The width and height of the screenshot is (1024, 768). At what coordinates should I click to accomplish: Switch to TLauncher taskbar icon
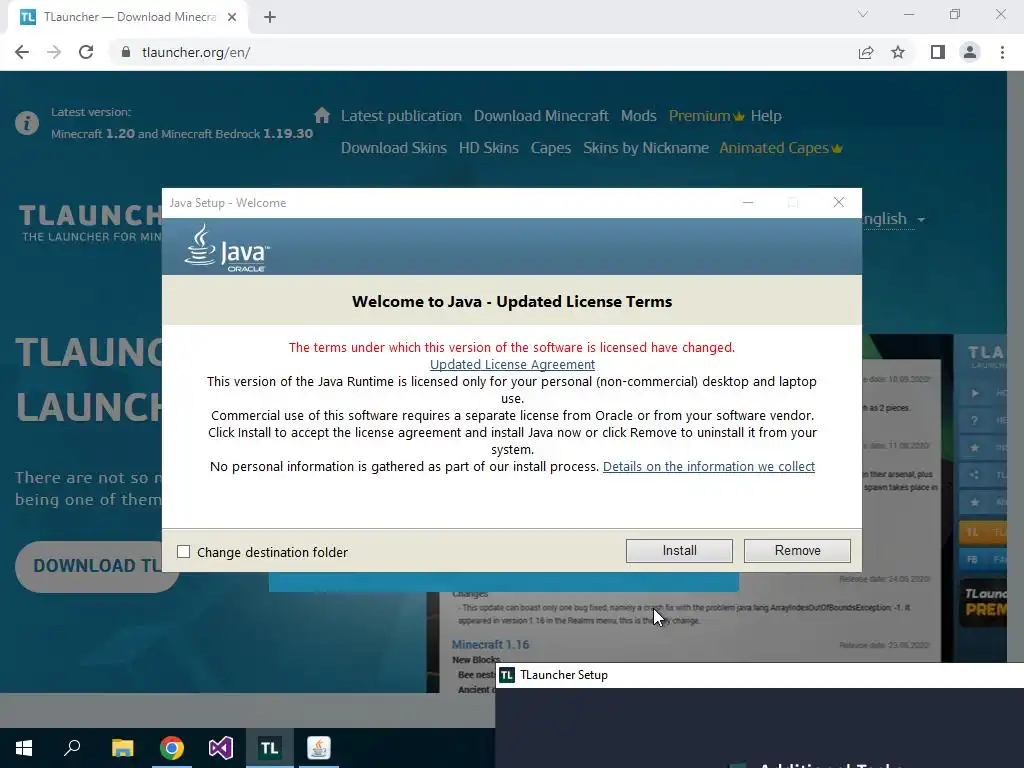click(270, 748)
